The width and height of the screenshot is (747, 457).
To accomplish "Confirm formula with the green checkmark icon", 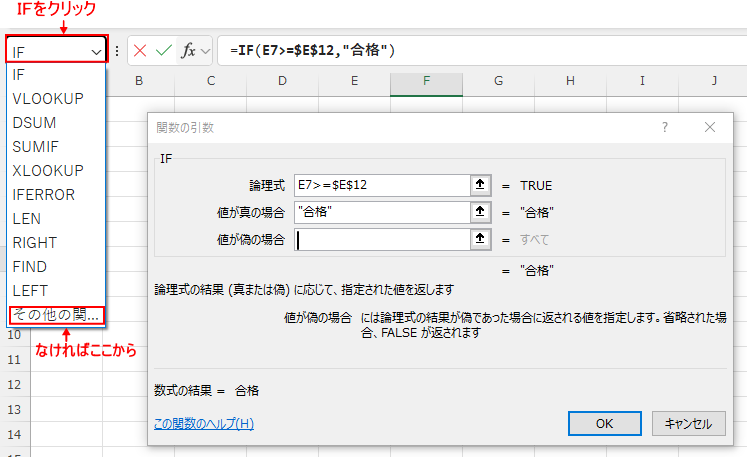I will [x=163, y=51].
